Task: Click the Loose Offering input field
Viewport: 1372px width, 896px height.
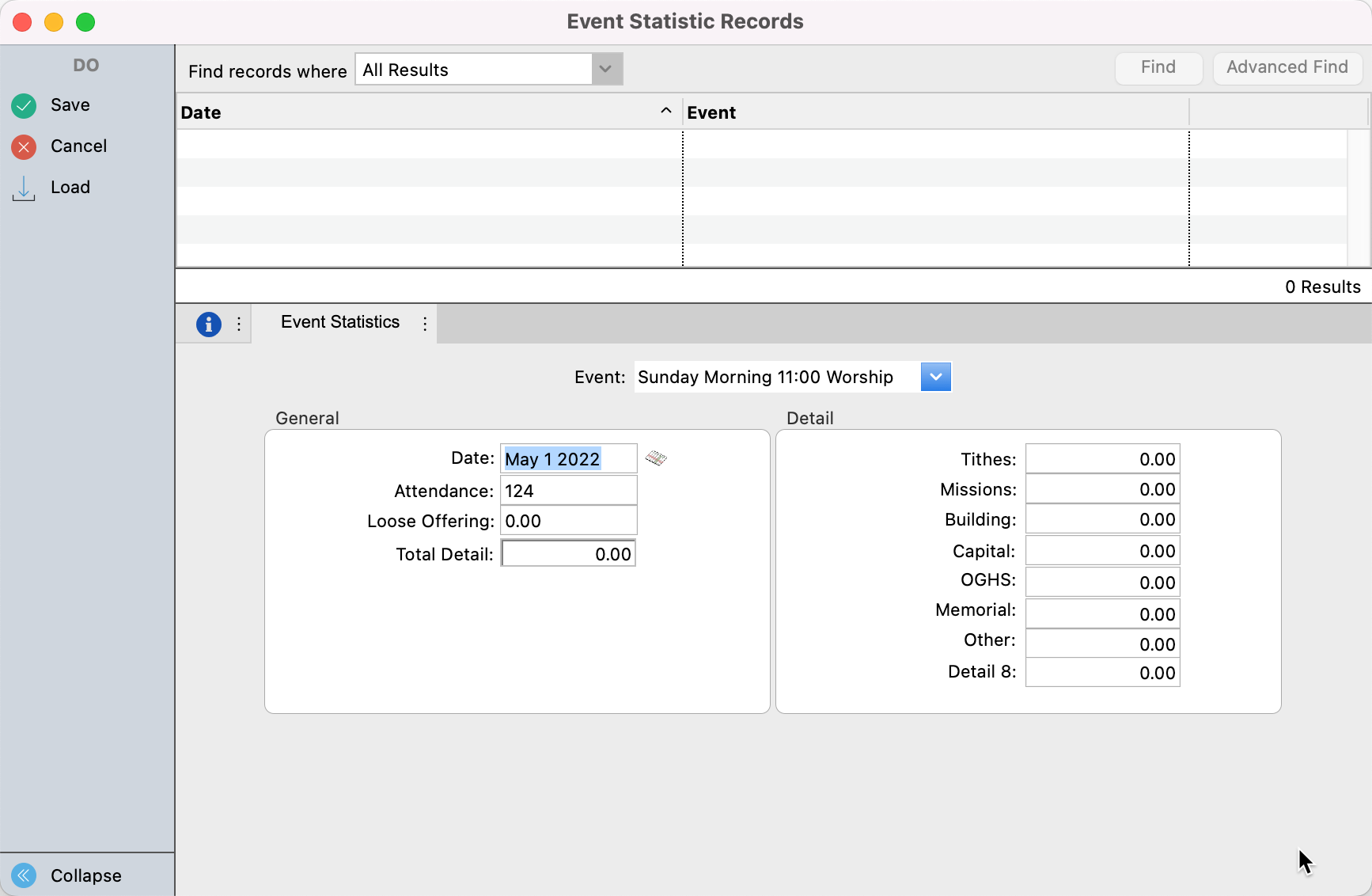Action: (568, 521)
